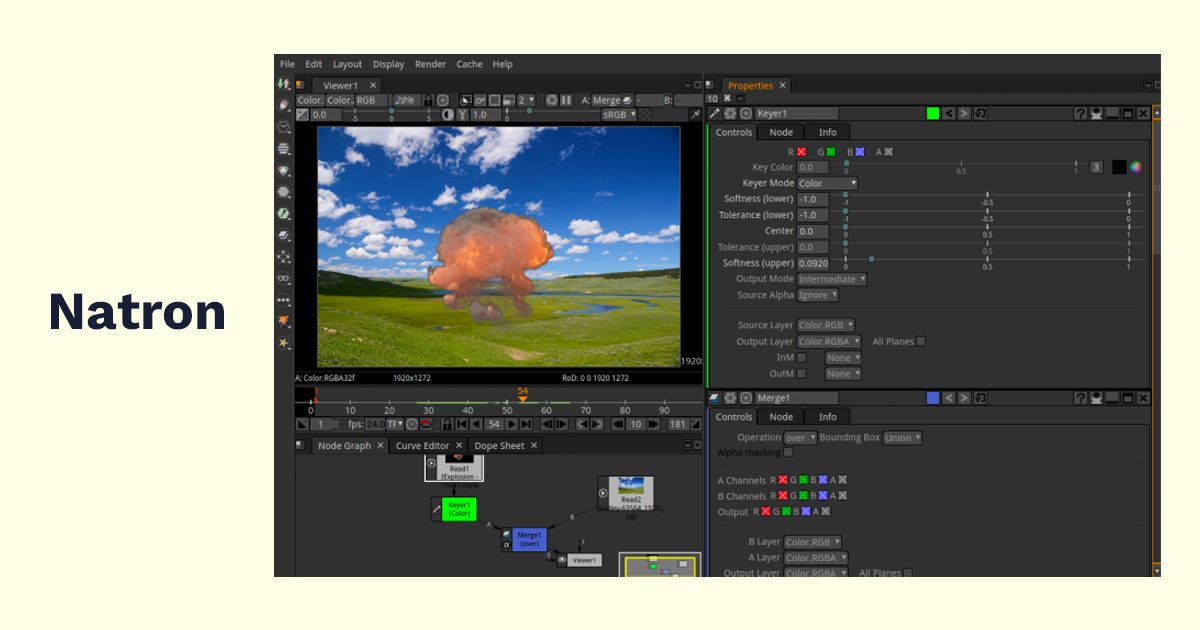Screen dimensions: 1200x630
Task: Enable Alpha masking checkbox in Merge1
Action: pos(788,452)
